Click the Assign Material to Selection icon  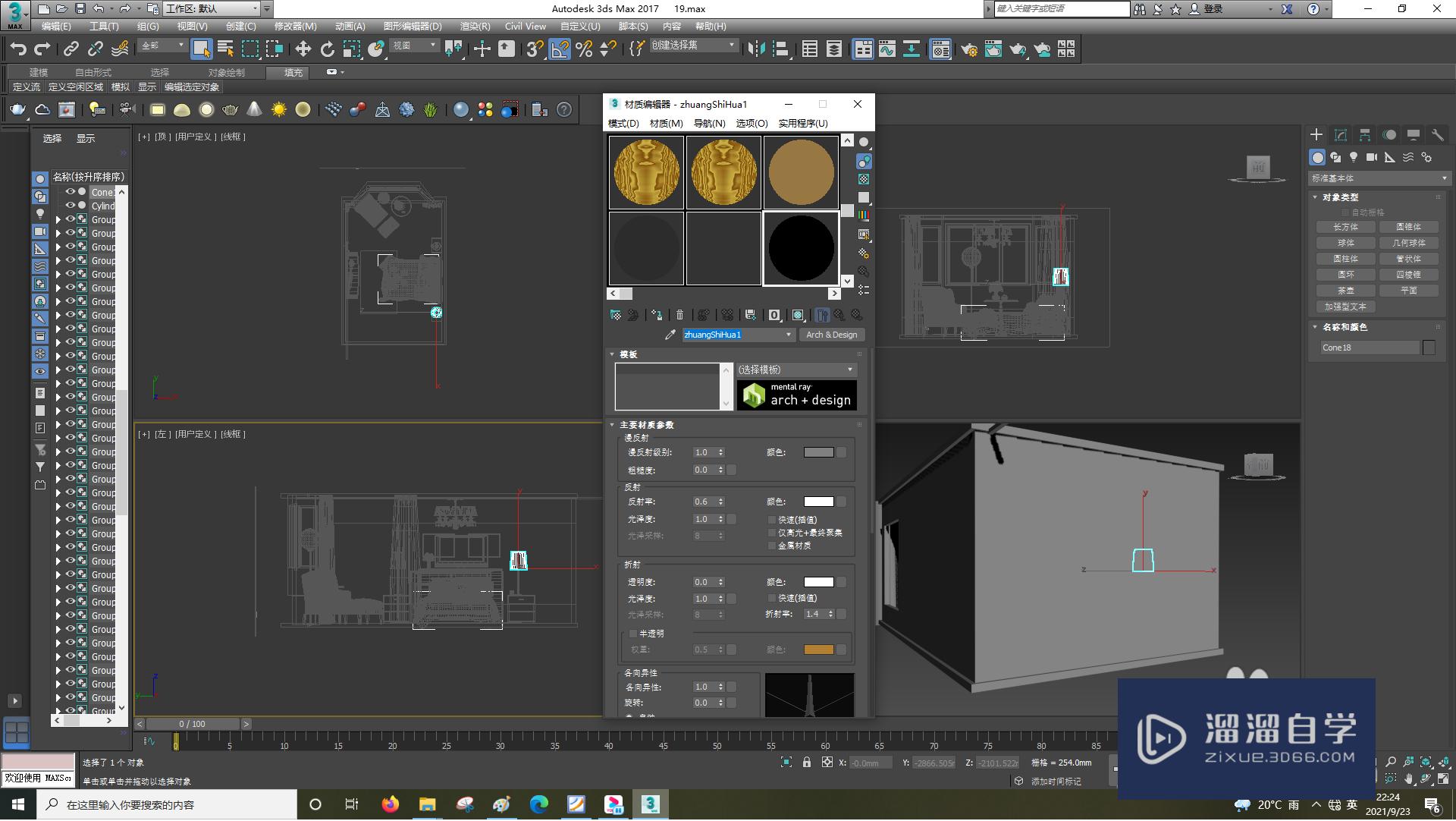658,315
